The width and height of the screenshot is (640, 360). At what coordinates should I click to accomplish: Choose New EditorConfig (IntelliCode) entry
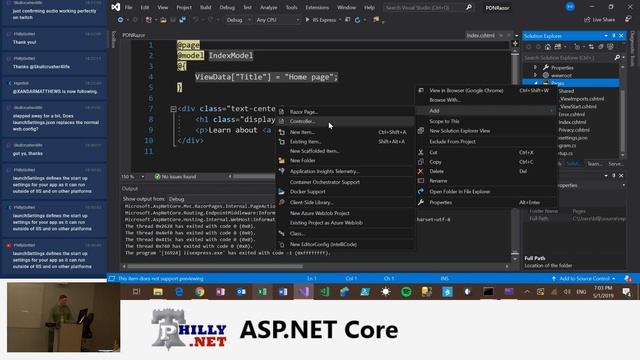click(x=345, y=244)
